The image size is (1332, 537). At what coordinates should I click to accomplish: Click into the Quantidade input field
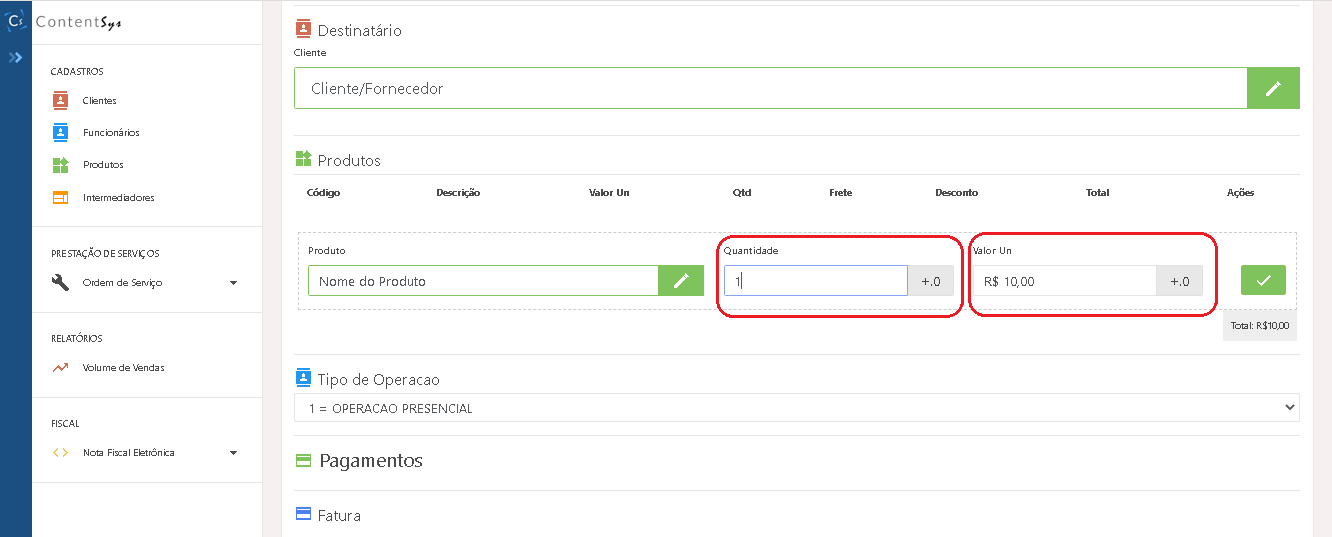815,281
